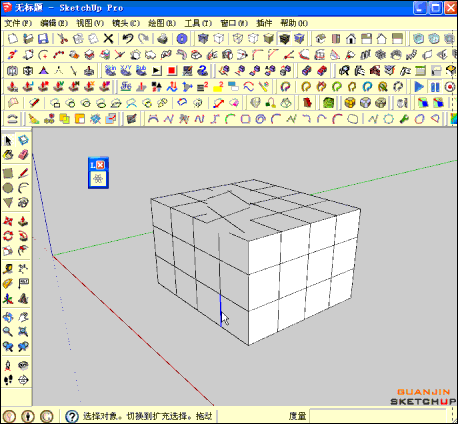The image size is (458, 424).
Task: Select the Make Component tool
Action: coord(23,140)
